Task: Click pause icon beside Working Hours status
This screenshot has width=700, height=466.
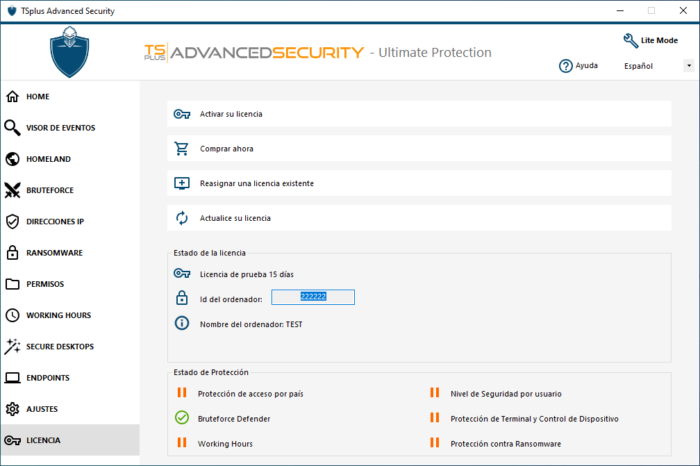Action: coord(182,442)
